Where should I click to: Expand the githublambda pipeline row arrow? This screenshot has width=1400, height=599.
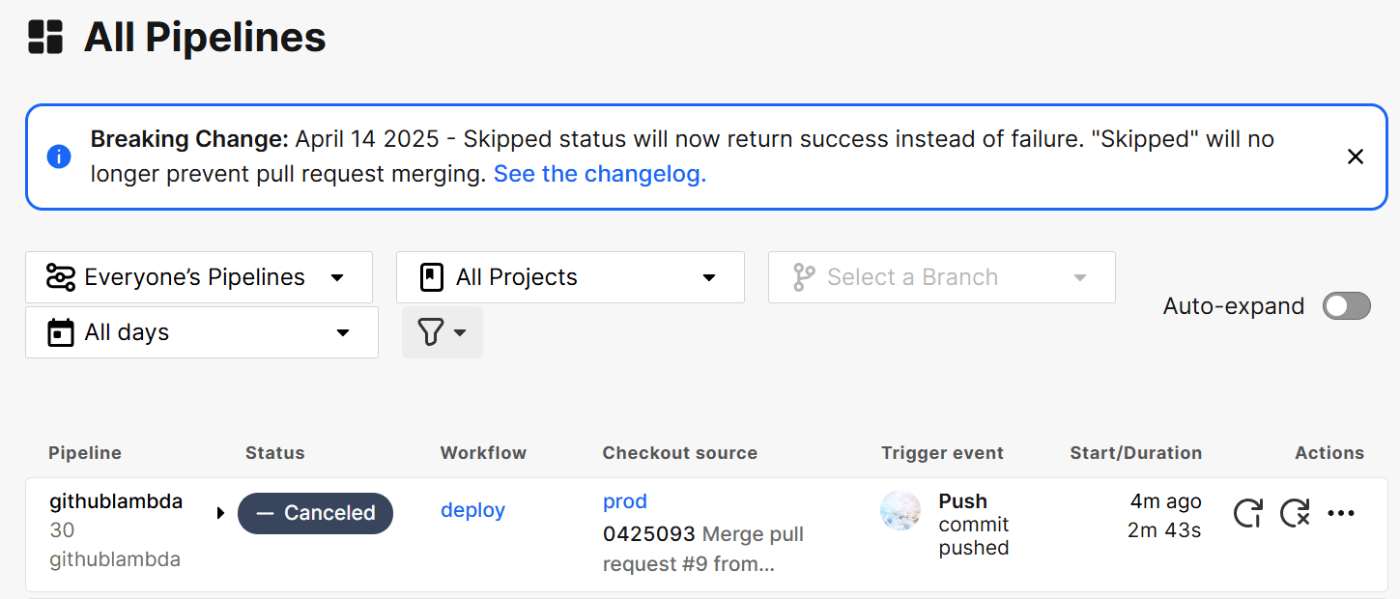(220, 513)
